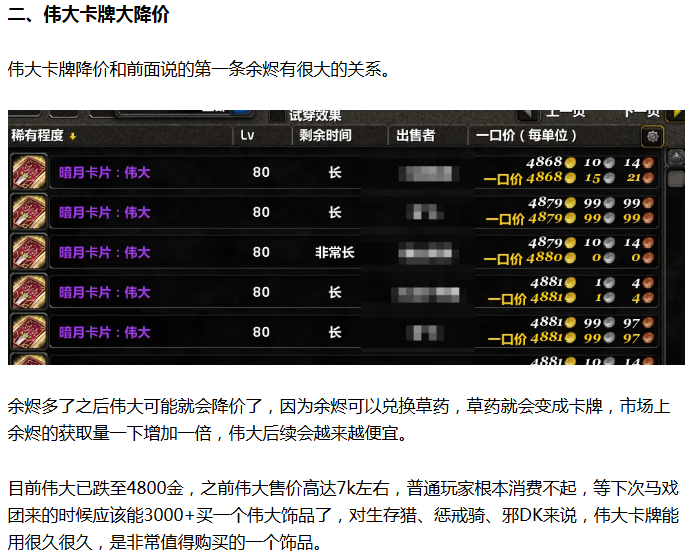Sort by 出售者 column header
This screenshot has height=556, width=693.
tap(415, 136)
